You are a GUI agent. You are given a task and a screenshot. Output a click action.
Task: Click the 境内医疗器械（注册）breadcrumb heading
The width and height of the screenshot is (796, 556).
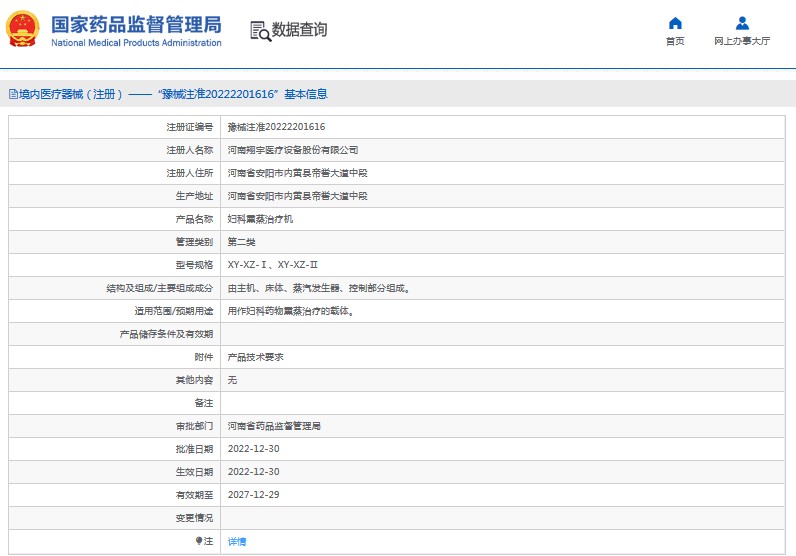[x=71, y=94]
